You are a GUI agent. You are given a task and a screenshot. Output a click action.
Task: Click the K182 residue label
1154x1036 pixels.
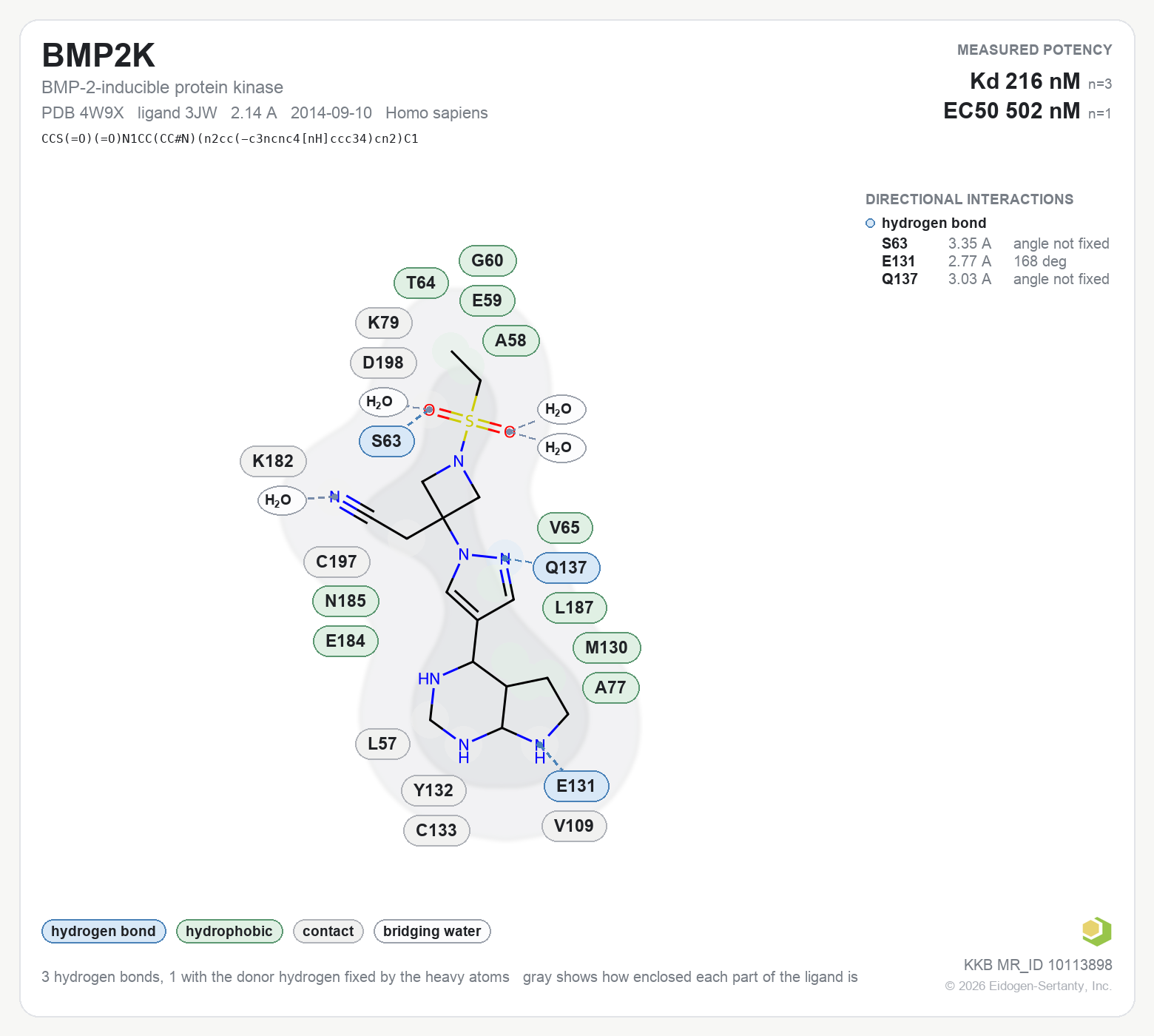coord(273,461)
